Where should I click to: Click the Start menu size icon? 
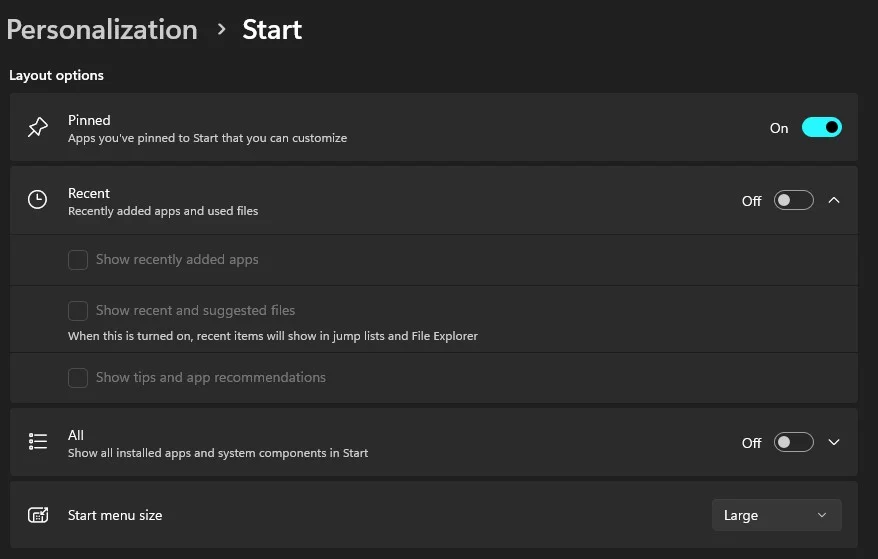pos(38,515)
